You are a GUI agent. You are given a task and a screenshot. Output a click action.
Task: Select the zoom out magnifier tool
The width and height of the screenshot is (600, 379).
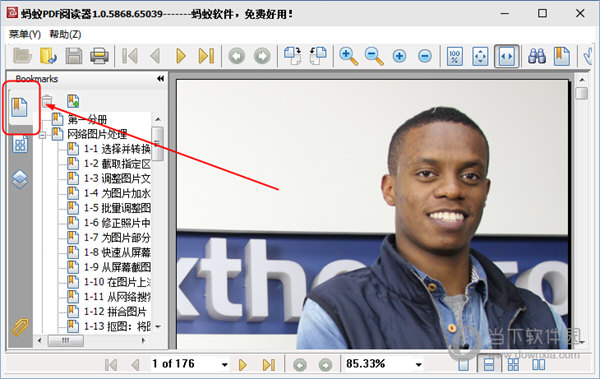click(374, 56)
